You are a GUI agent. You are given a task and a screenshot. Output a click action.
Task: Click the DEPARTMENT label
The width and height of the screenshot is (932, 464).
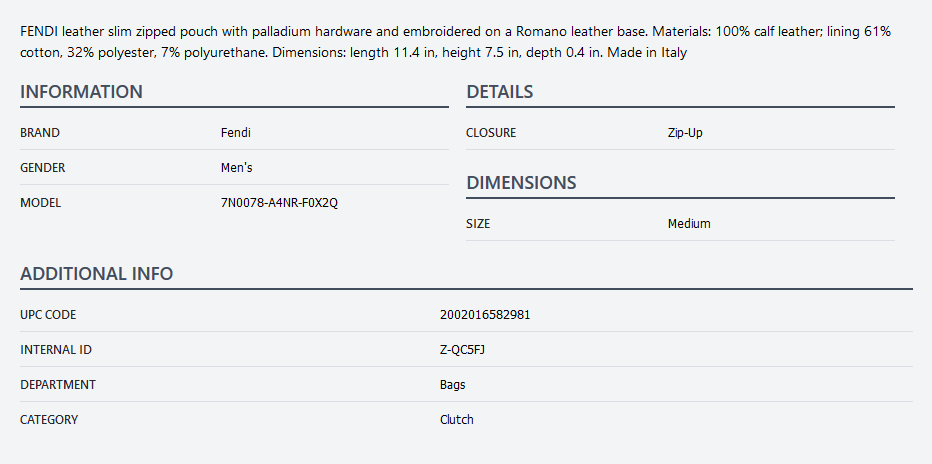(58, 385)
